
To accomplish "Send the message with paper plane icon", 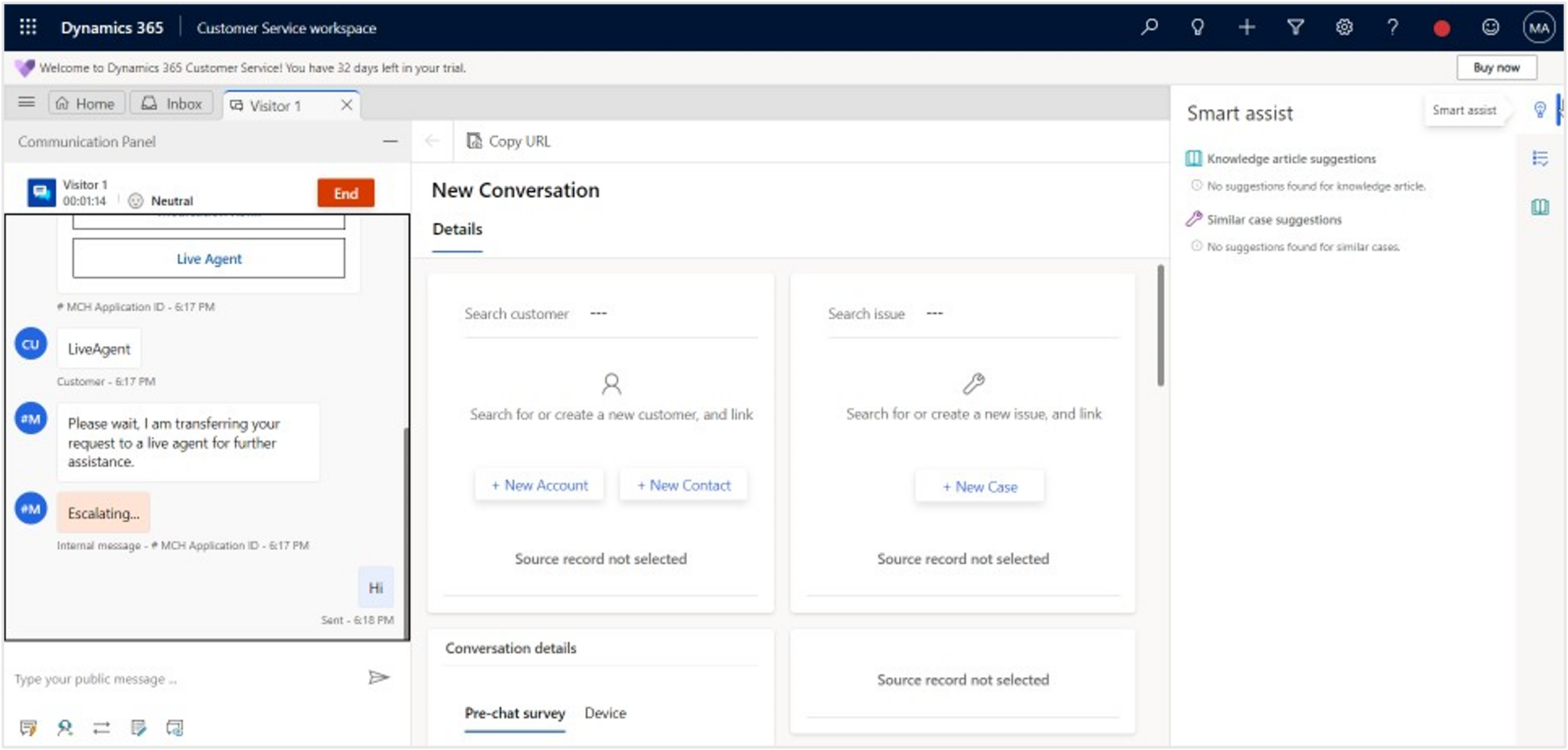I will click(378, 677).
